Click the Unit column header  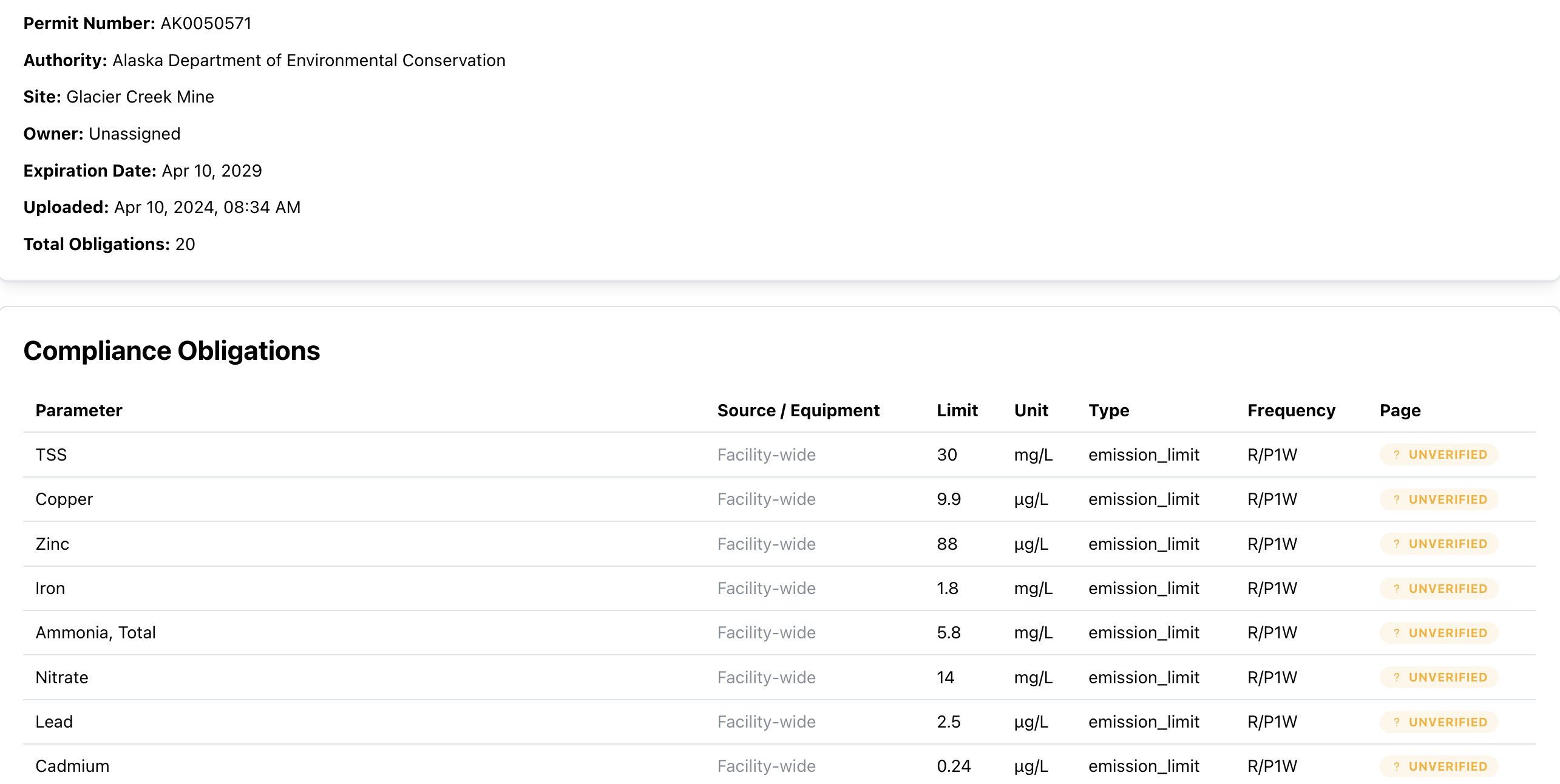pyautogui.click(x=1031, y=410)
